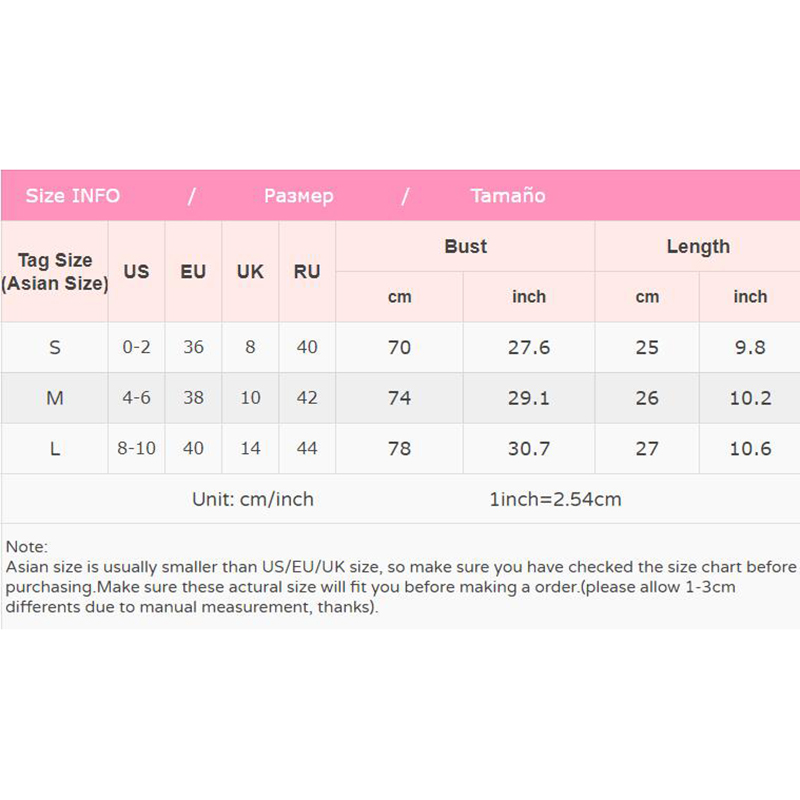
Task: Select the US column header
Action: [136, 272]
